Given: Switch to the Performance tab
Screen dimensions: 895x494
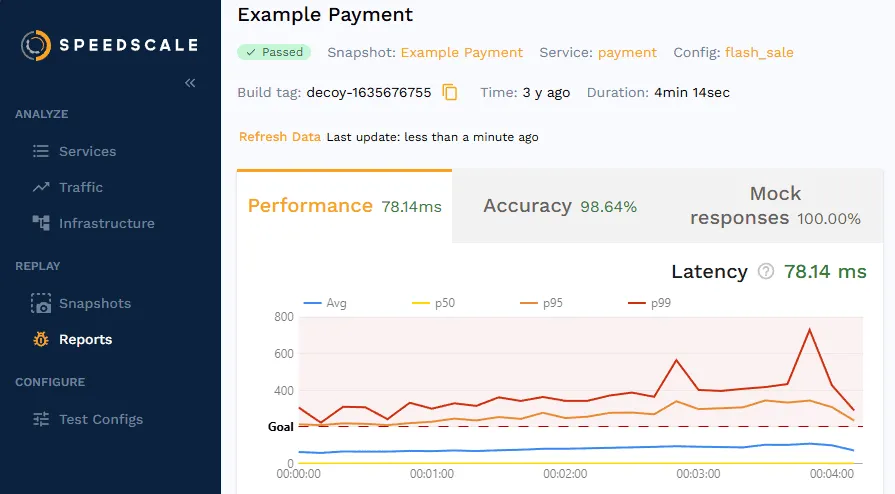Looking at the screenshot, I should pos(344,206).
